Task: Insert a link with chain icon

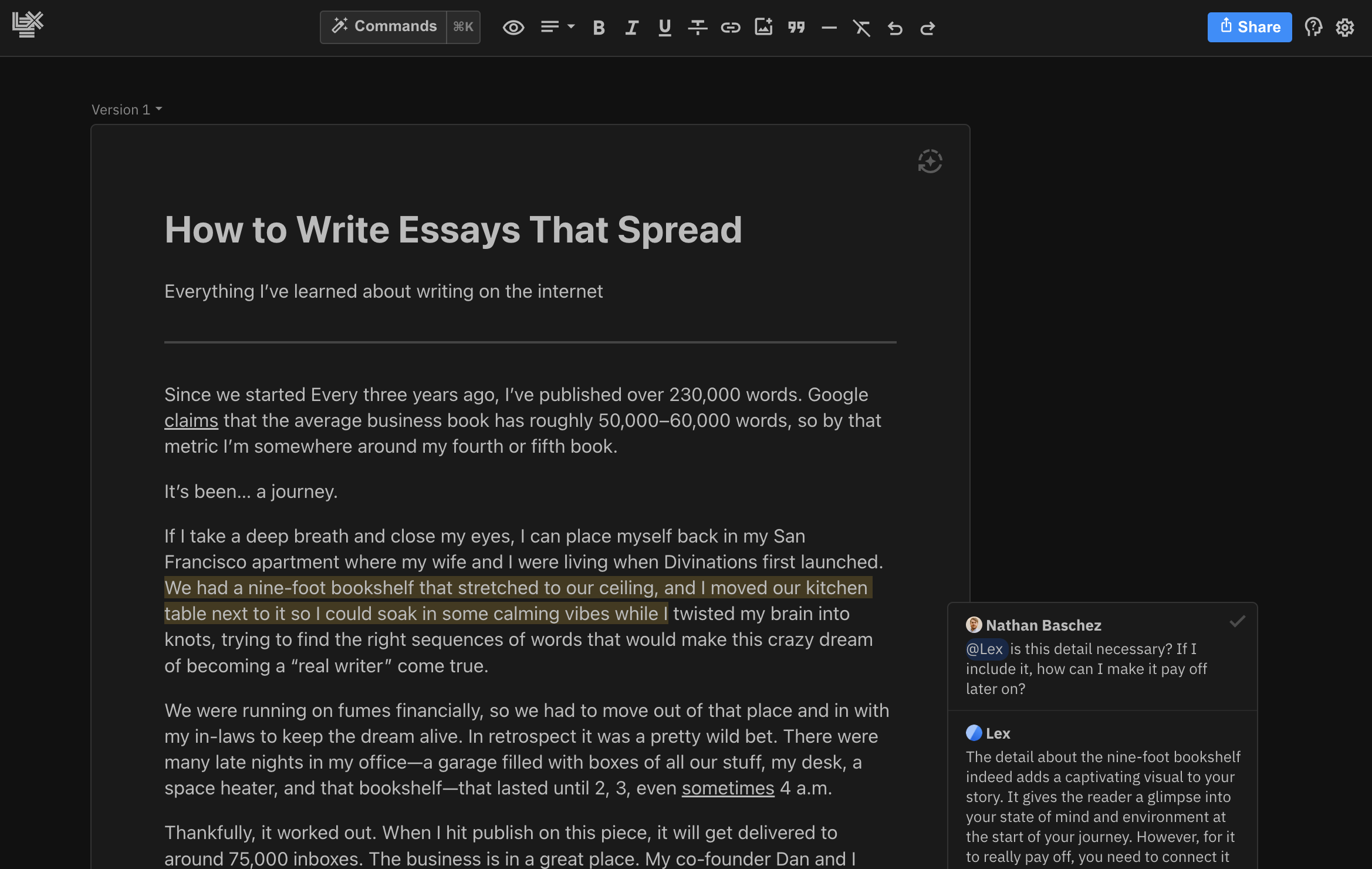Action: [730, 28]
